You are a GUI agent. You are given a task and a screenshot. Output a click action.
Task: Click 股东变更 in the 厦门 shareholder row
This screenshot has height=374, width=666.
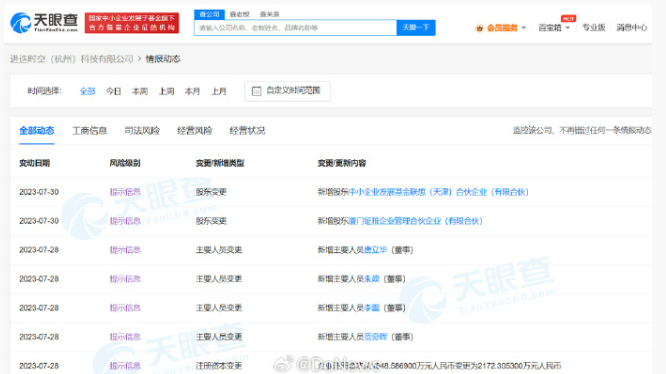click(x=211, y=221)
